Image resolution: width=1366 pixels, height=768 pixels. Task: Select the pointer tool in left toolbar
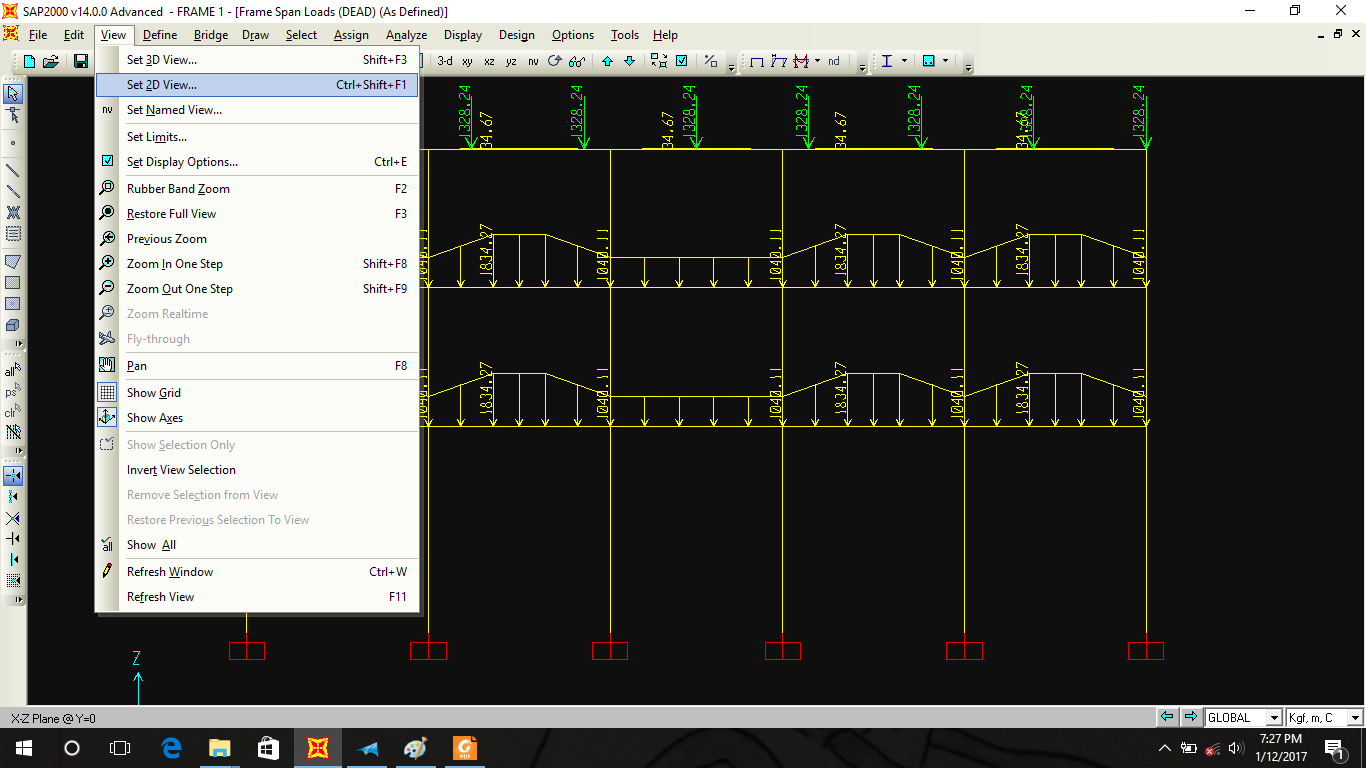(13, 93)
